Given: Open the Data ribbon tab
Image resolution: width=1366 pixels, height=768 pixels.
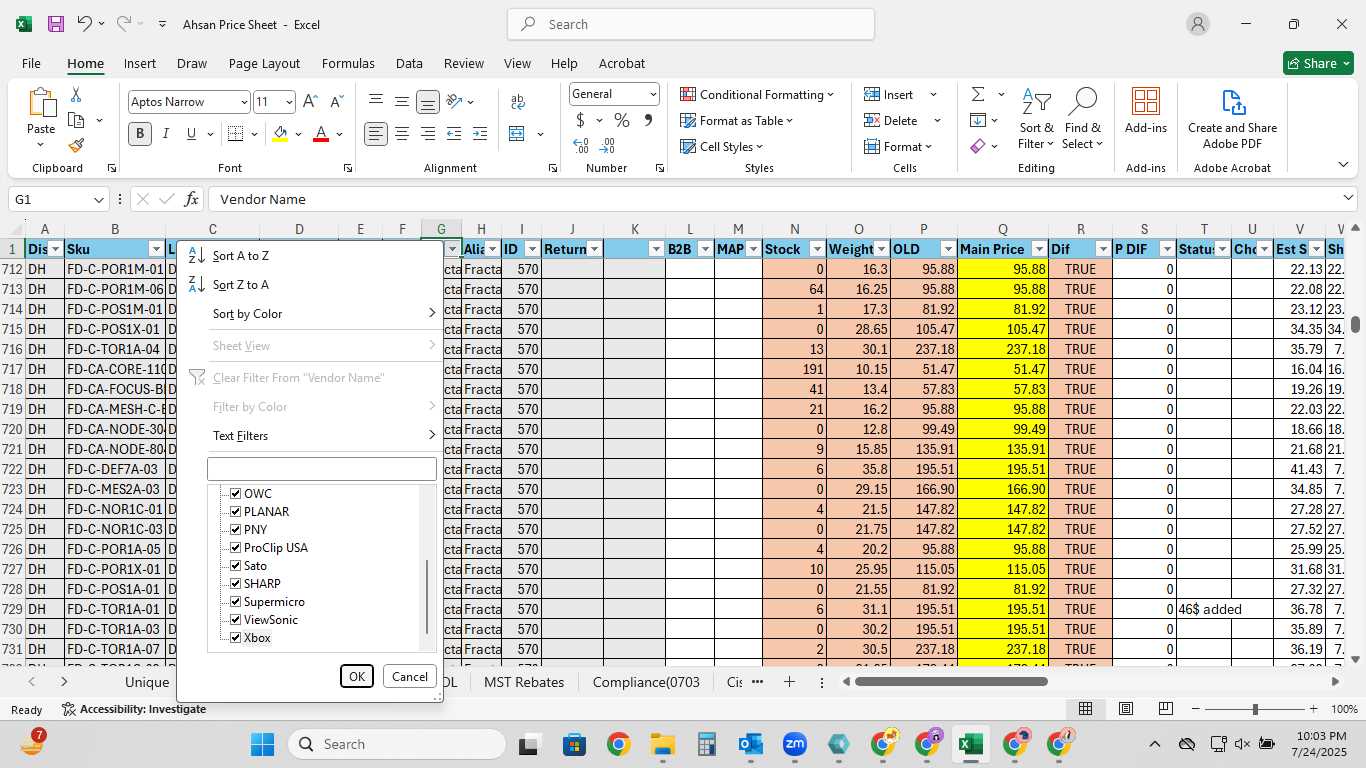Looking at the screenshot, I should 409,63.
